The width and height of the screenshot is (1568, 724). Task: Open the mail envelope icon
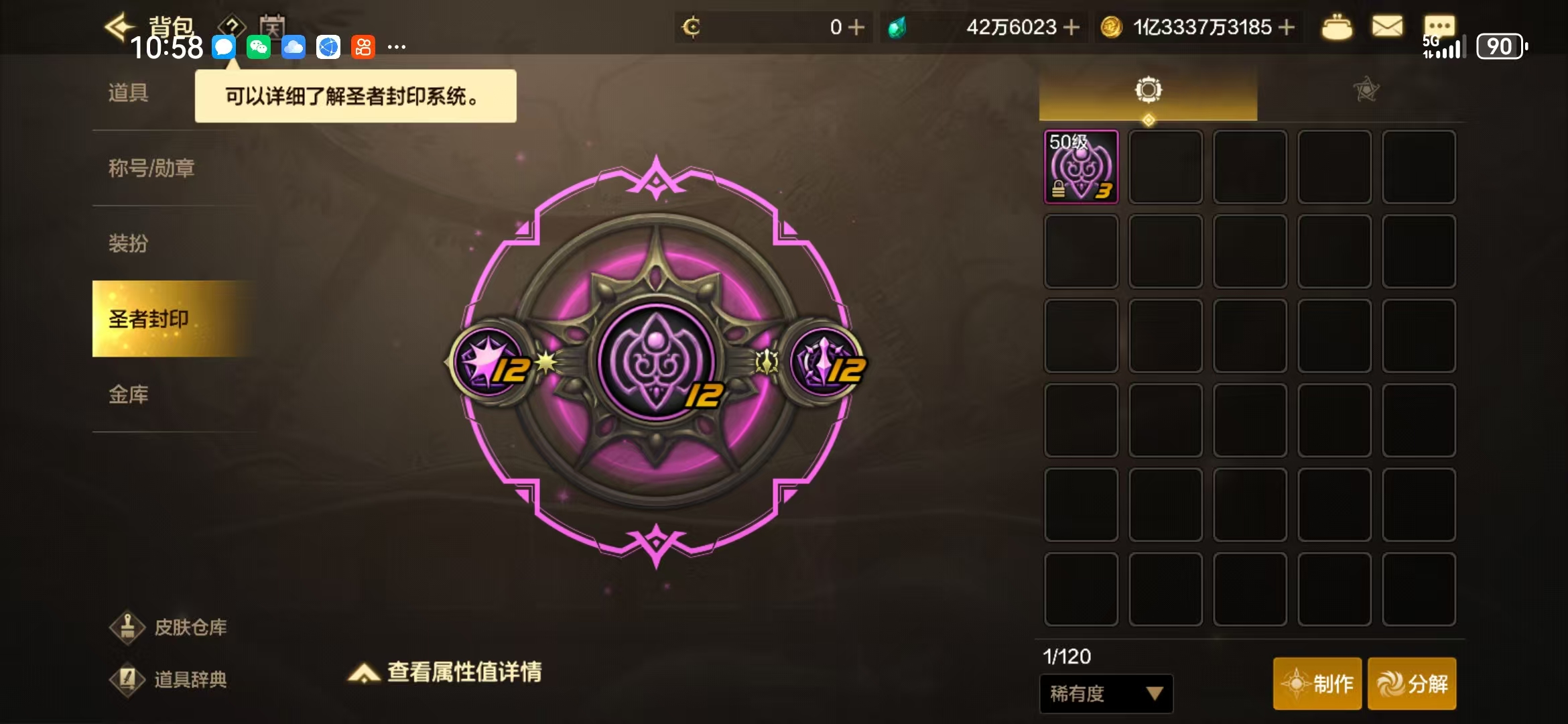click(x=1387, y=27)
